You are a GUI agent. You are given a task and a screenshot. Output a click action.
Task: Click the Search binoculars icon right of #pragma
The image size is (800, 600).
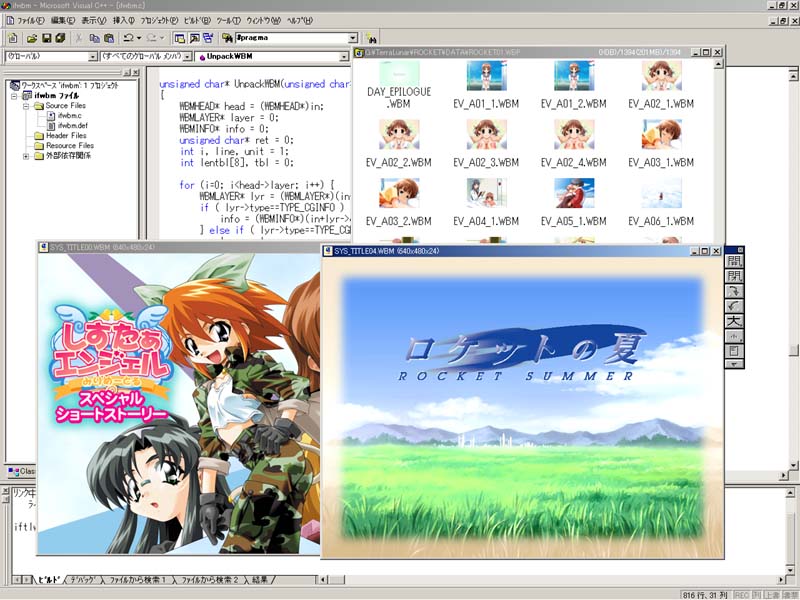click(x=371, y=38)
